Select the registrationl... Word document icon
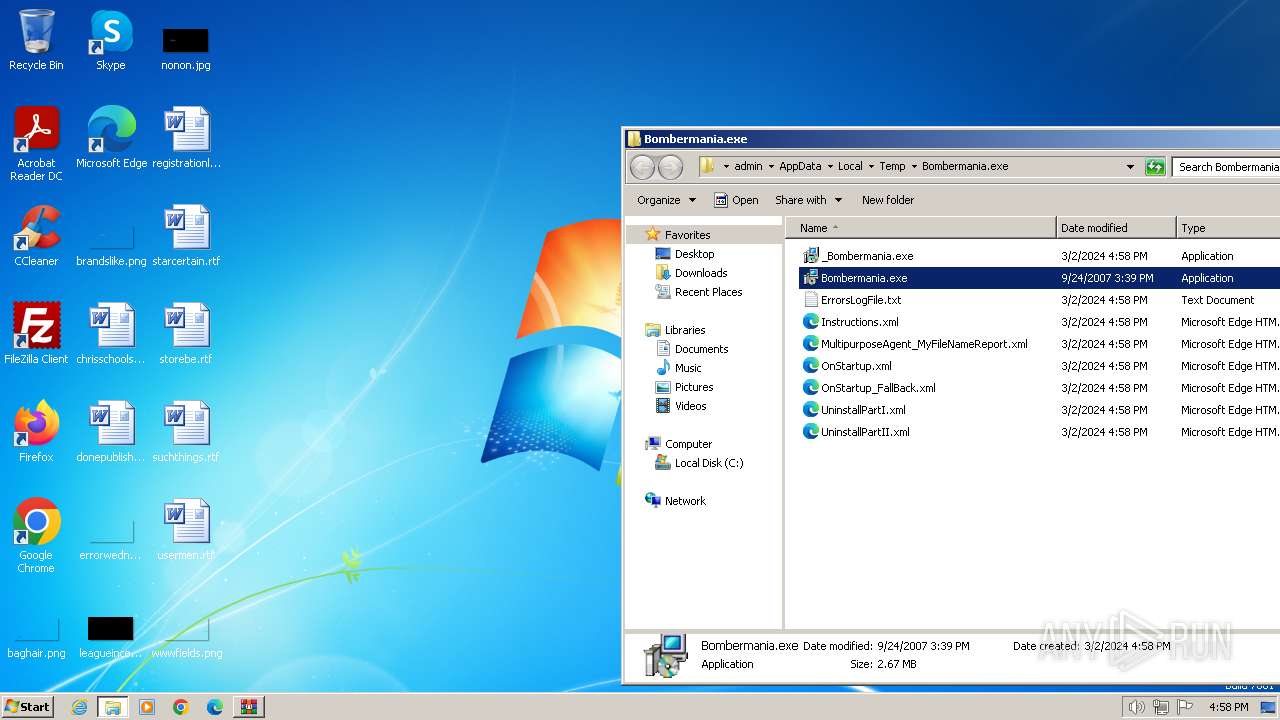Image resolution: width=1280 pixels, height=720 pixels. click(x=186, y=137)
